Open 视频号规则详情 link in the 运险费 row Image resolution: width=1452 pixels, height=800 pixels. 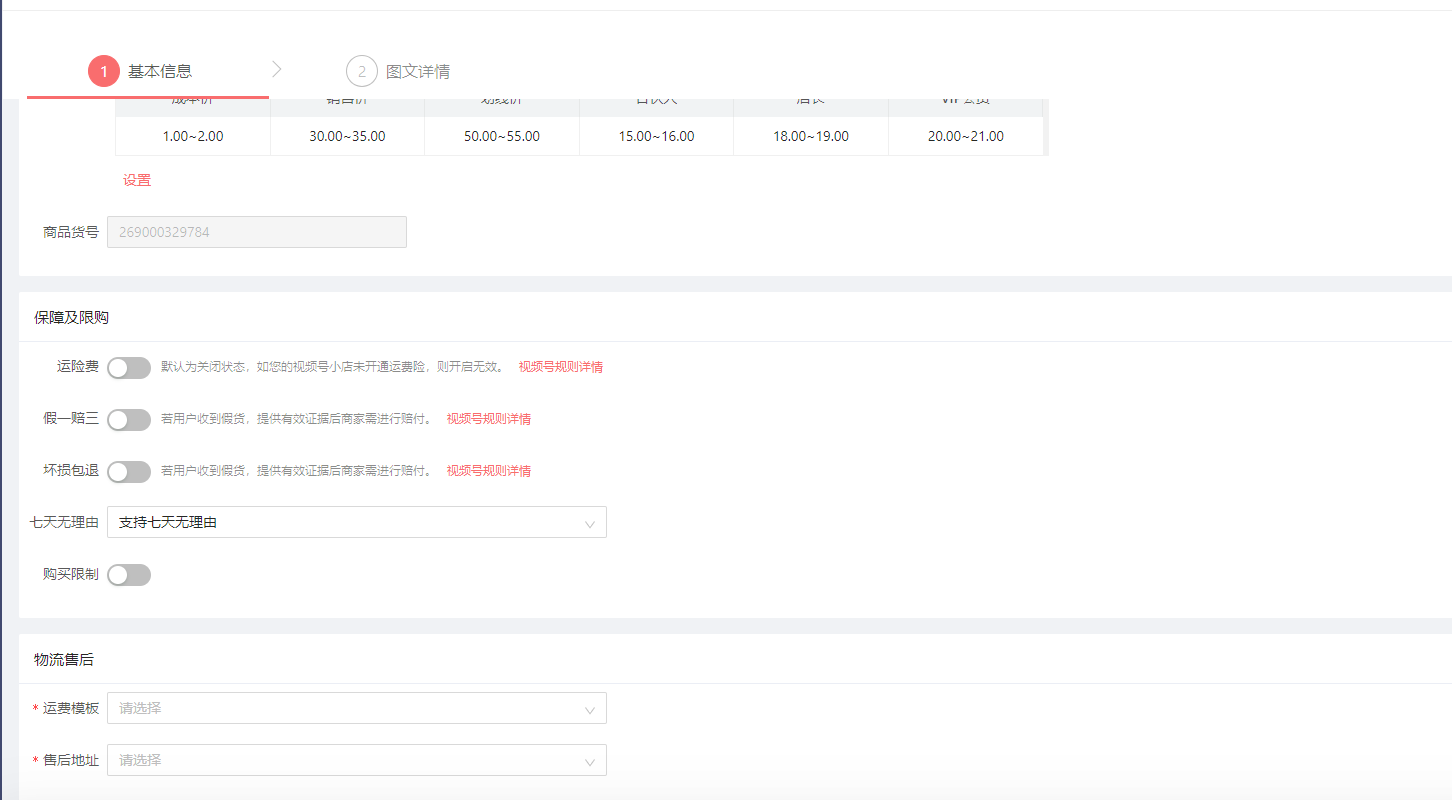coord(560,367)
